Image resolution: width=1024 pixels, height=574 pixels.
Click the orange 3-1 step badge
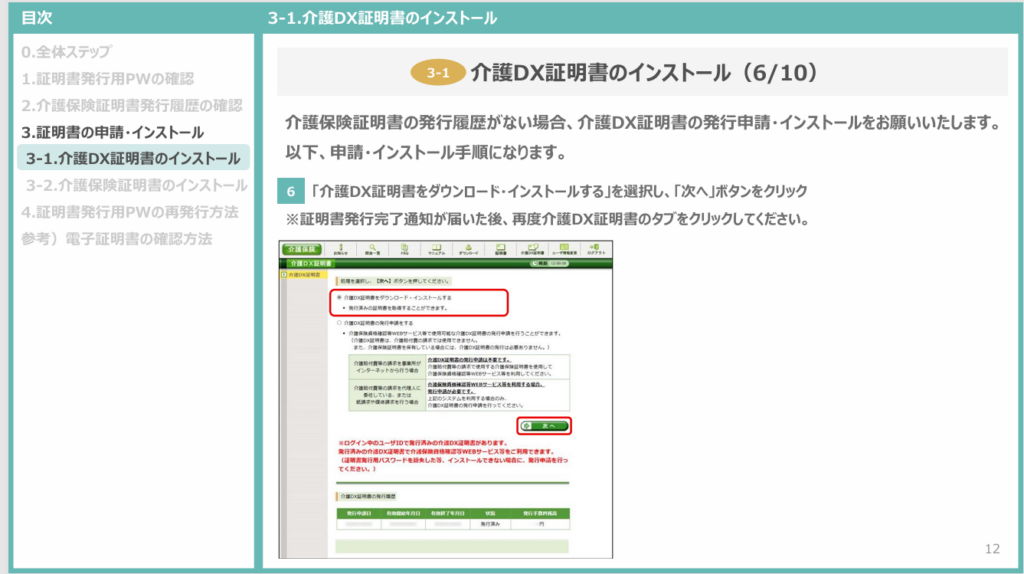pyautogui.click(x=438, y=72)
